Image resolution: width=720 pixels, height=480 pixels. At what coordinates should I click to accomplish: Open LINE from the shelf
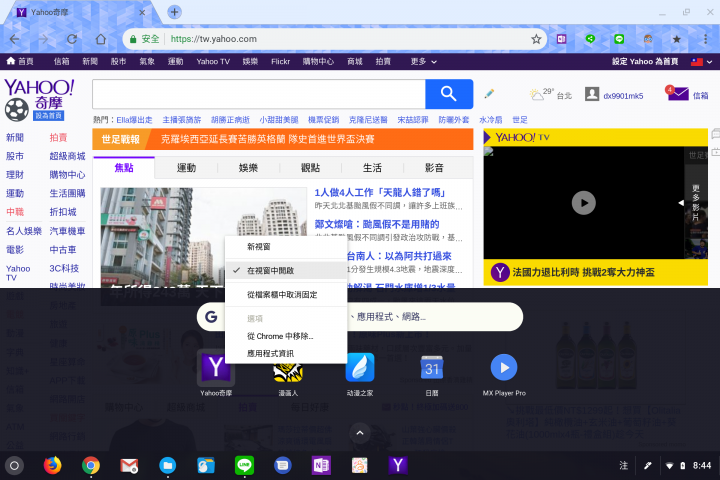[x=244, y=465]
